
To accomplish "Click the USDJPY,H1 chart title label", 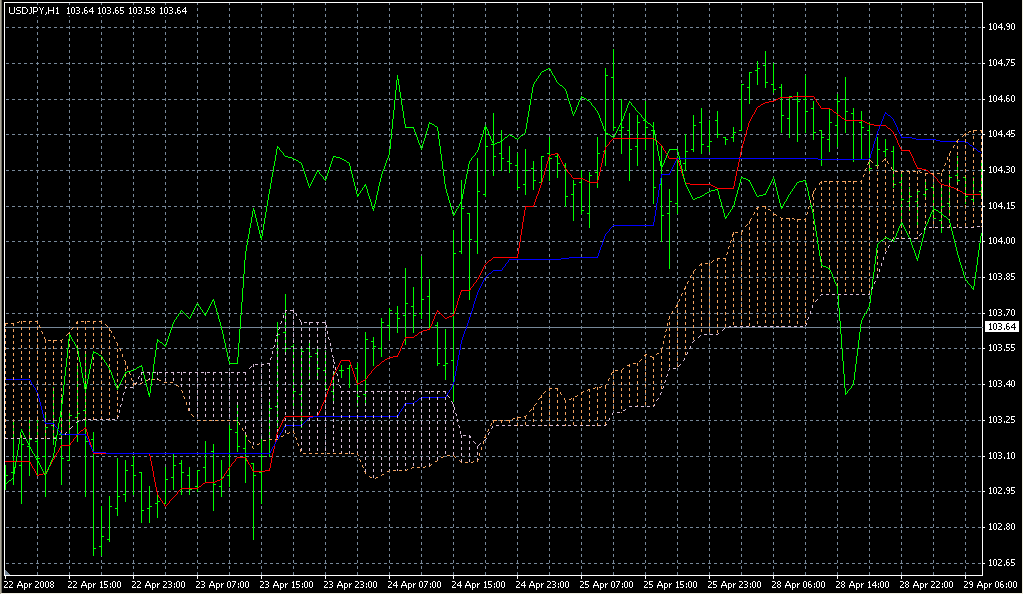I will 33,11.
